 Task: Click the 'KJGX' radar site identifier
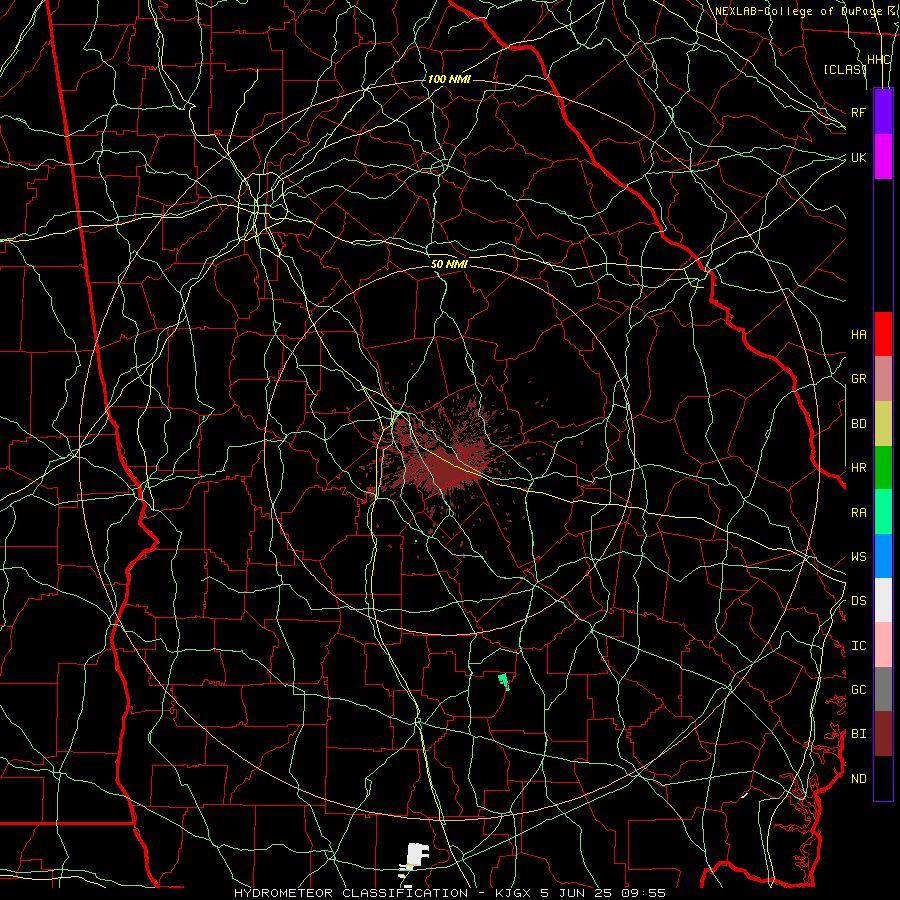tap(514, 893)
